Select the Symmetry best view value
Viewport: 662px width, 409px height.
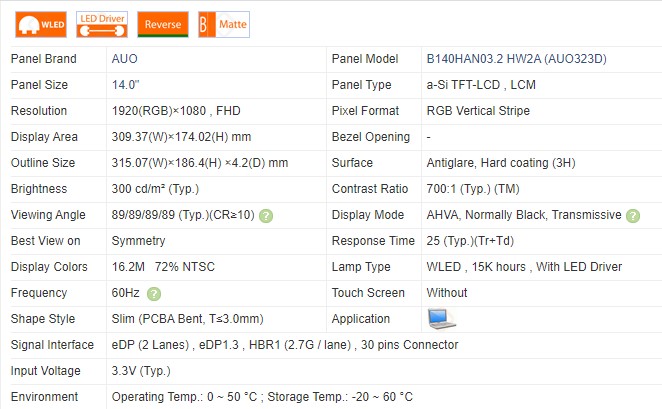138,241
